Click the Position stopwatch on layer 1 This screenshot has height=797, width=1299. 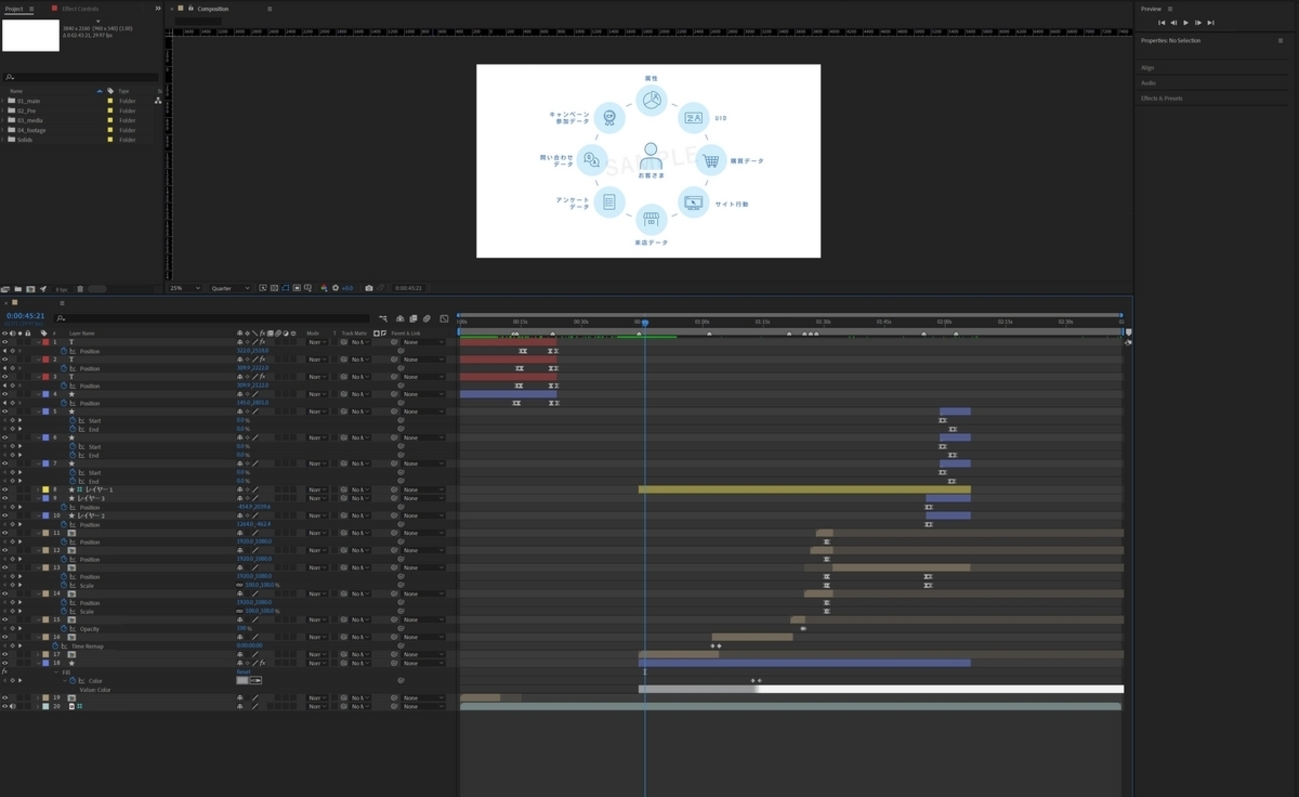tap(64, 351)
